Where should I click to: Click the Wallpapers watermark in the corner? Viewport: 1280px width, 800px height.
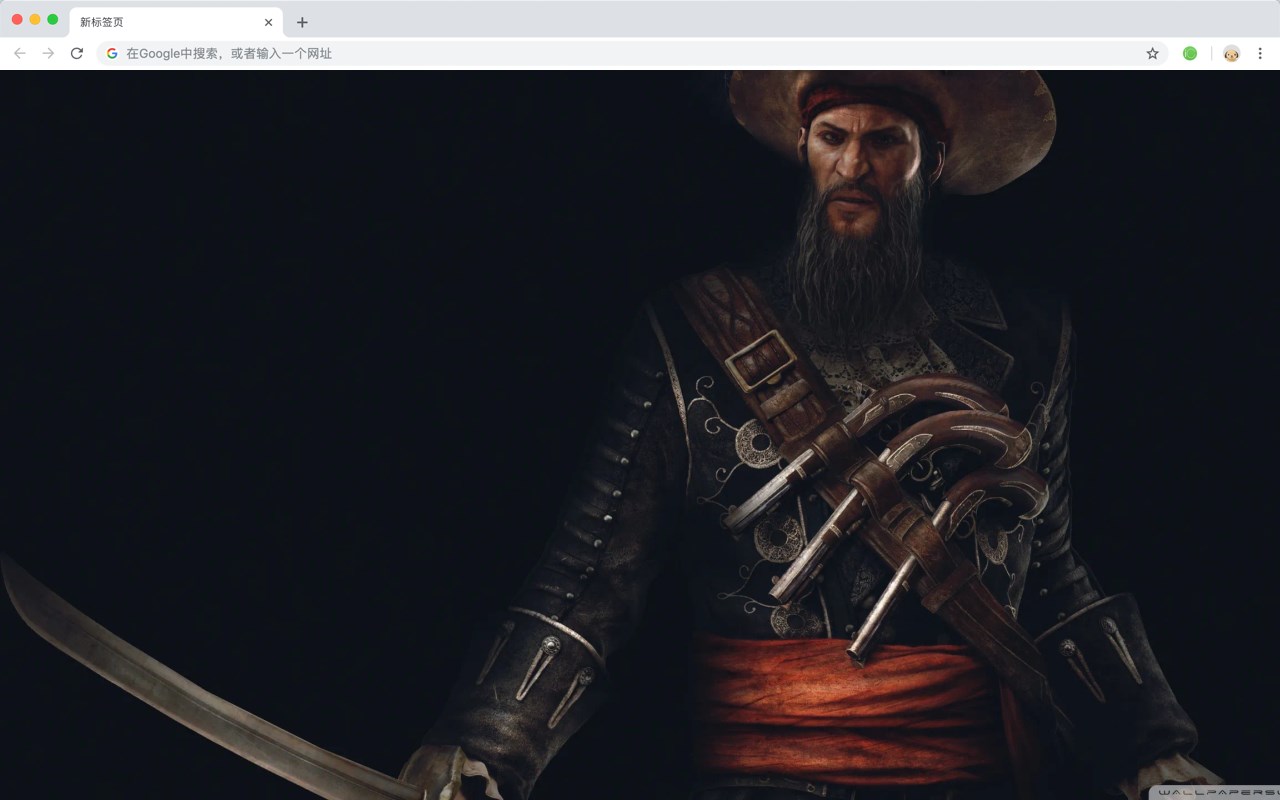[x=1215, y=792]
